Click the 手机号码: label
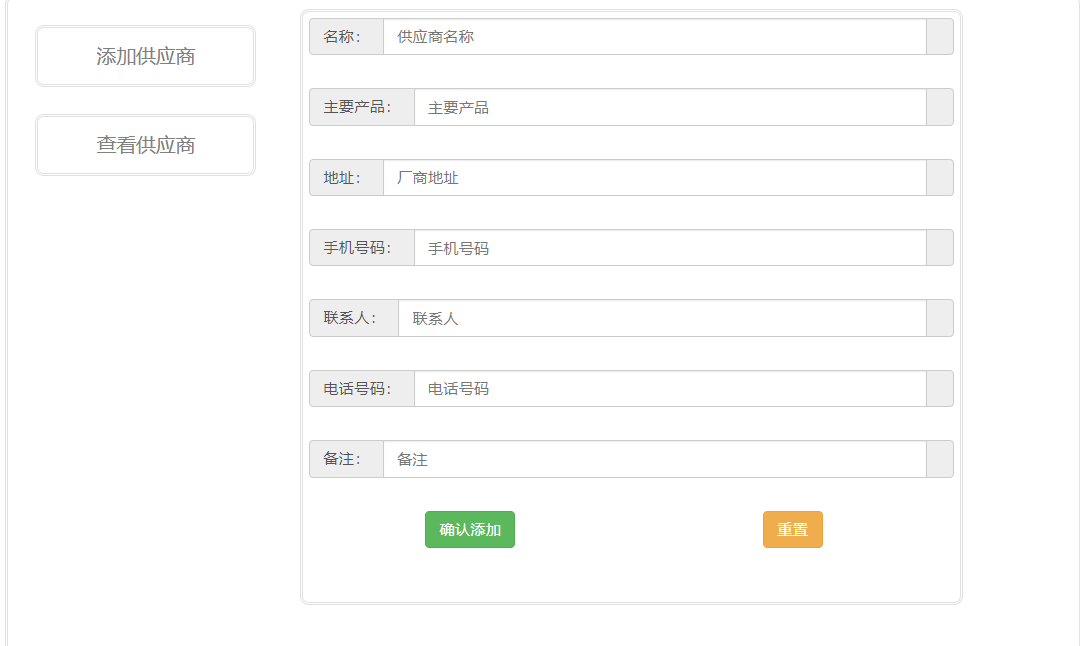Screen dimensions: 1080x646 click(x=362, y=248)
